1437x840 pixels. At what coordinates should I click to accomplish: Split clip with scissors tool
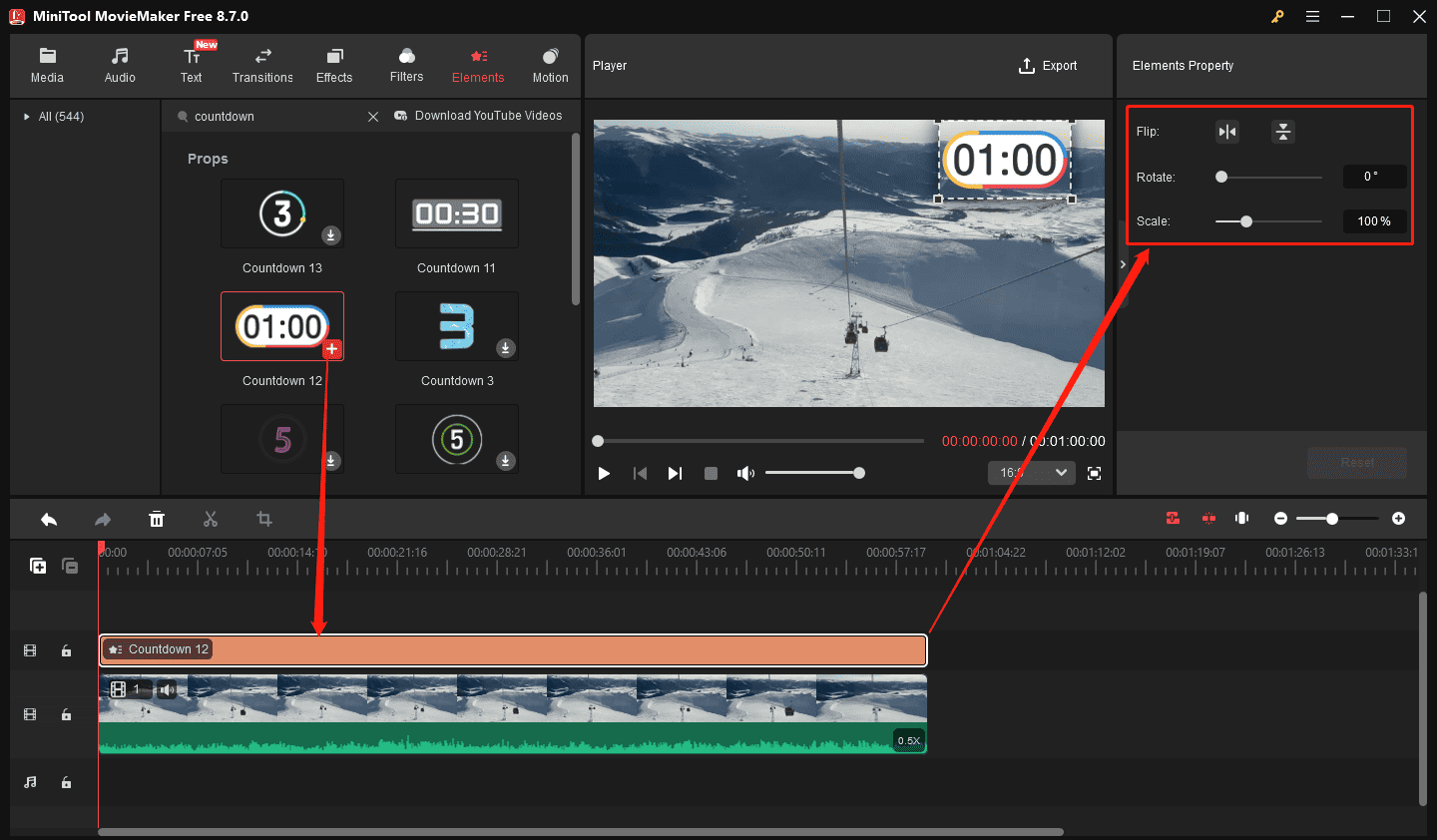(211, 519)
